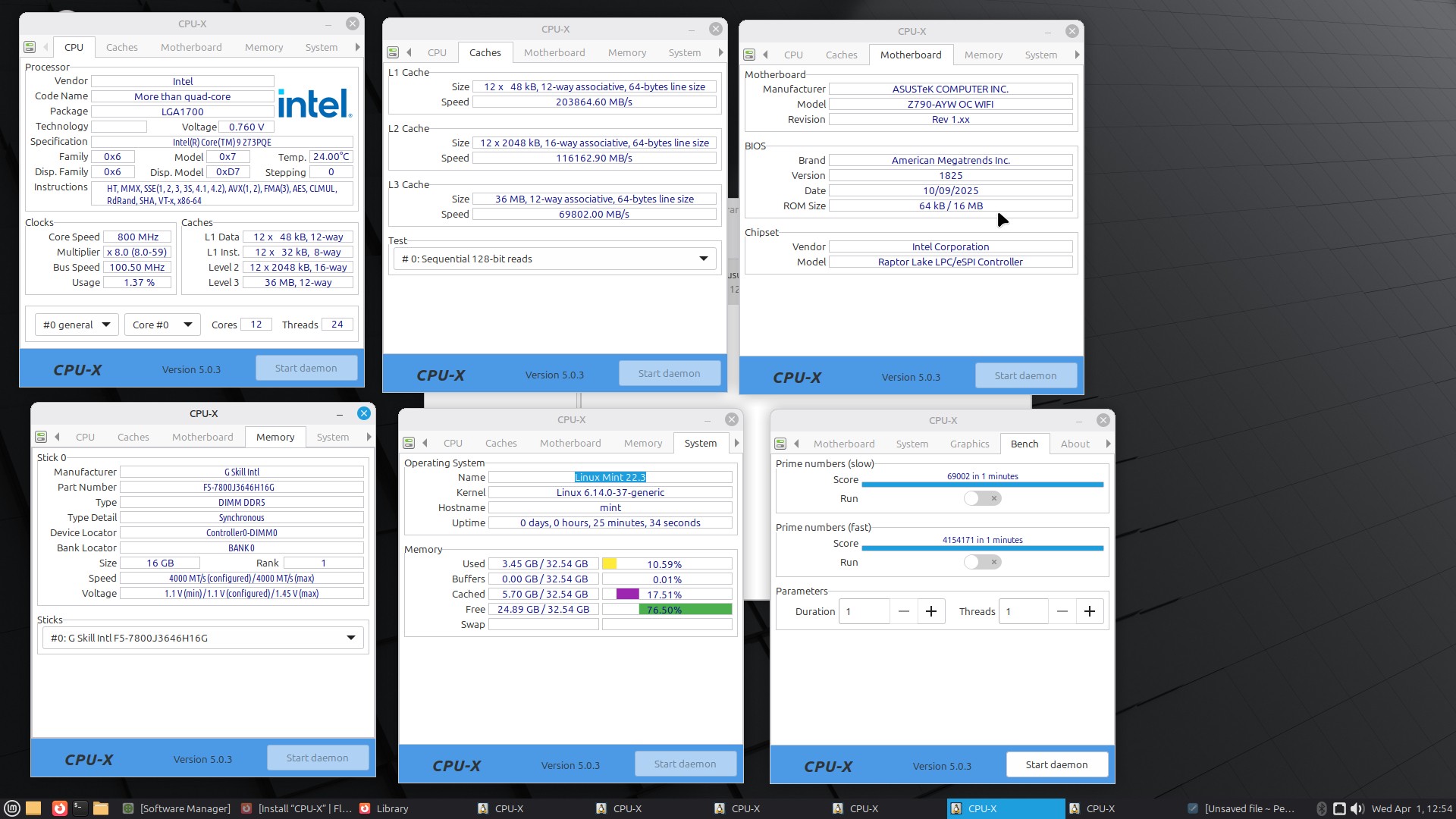Click the Duration input field
The height and width of the screenshot is (819, 1456).
[x=864, y=611]
